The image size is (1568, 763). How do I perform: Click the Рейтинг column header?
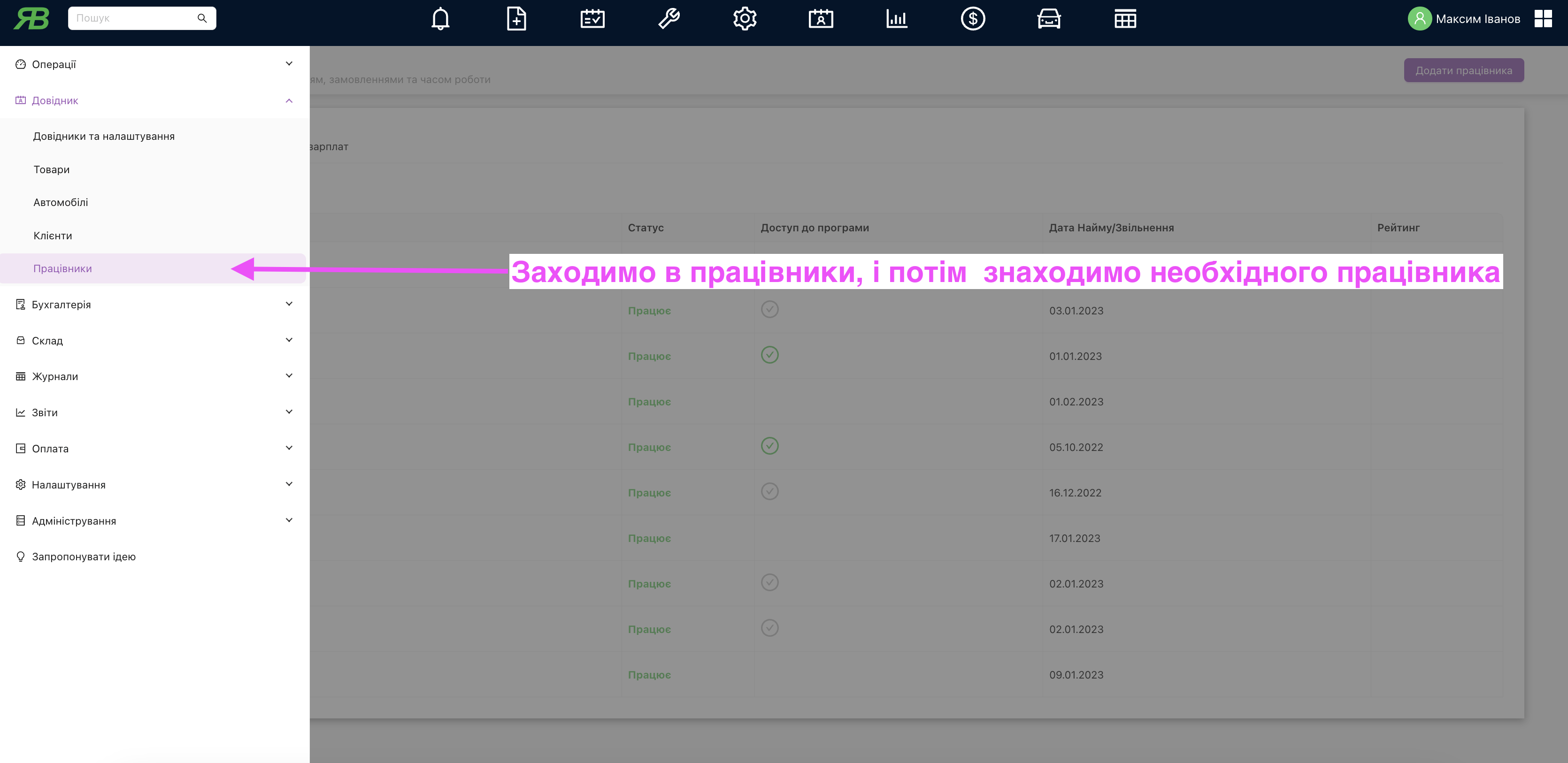pos(1398,228)
